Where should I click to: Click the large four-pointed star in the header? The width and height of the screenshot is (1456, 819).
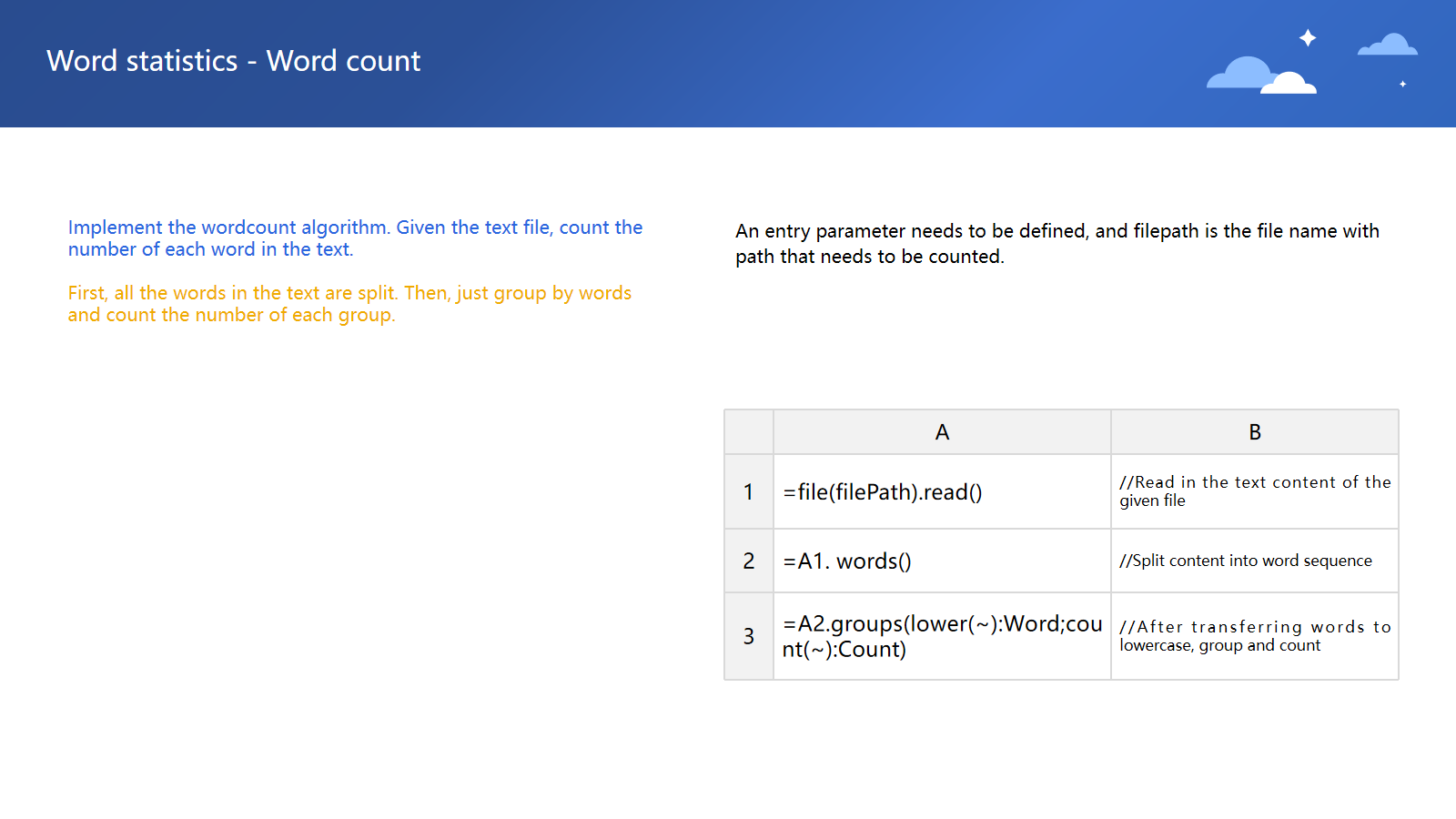tap(1308, 37)
